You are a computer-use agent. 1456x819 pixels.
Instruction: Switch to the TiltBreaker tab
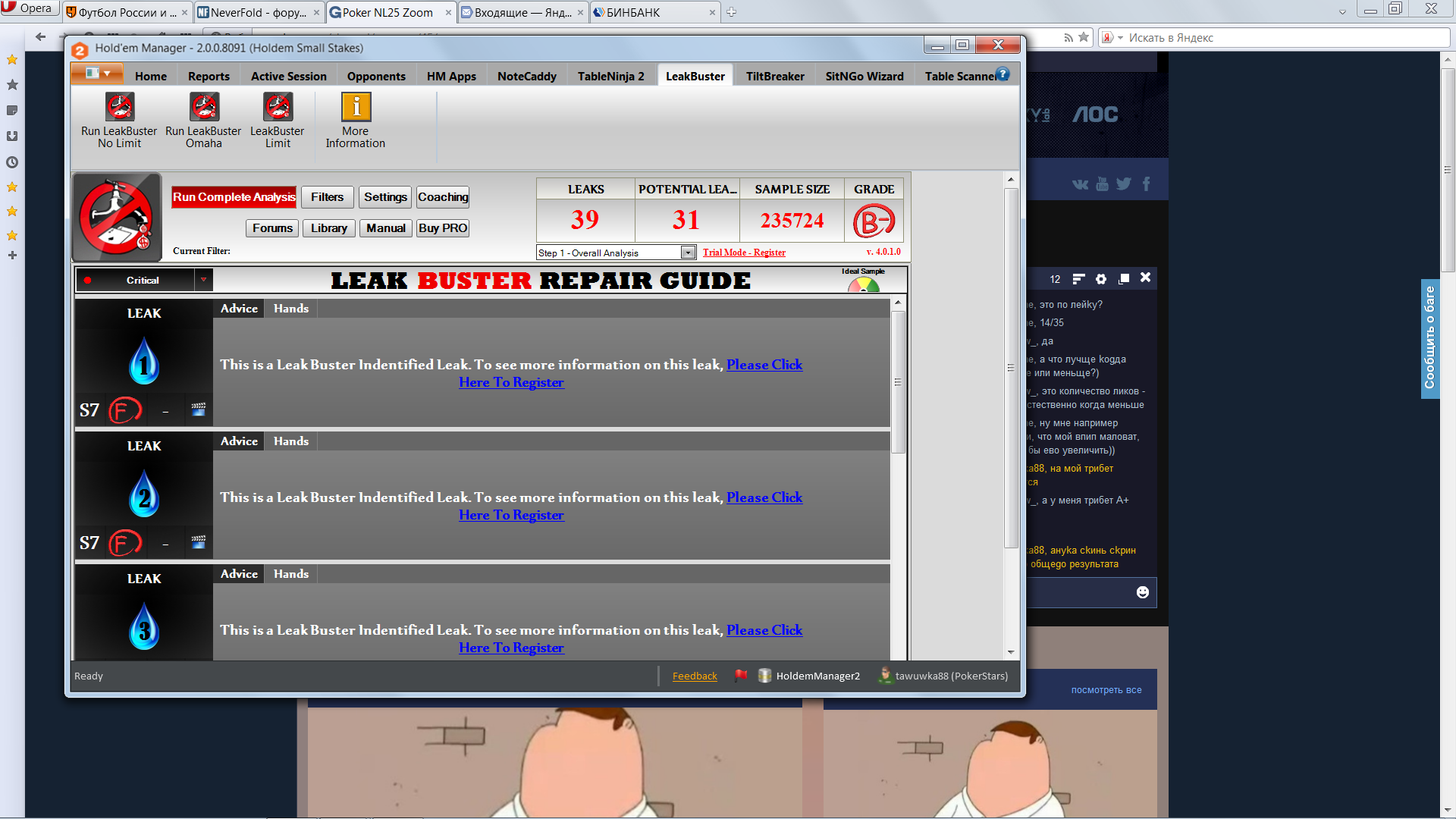[x=774, y=76]
